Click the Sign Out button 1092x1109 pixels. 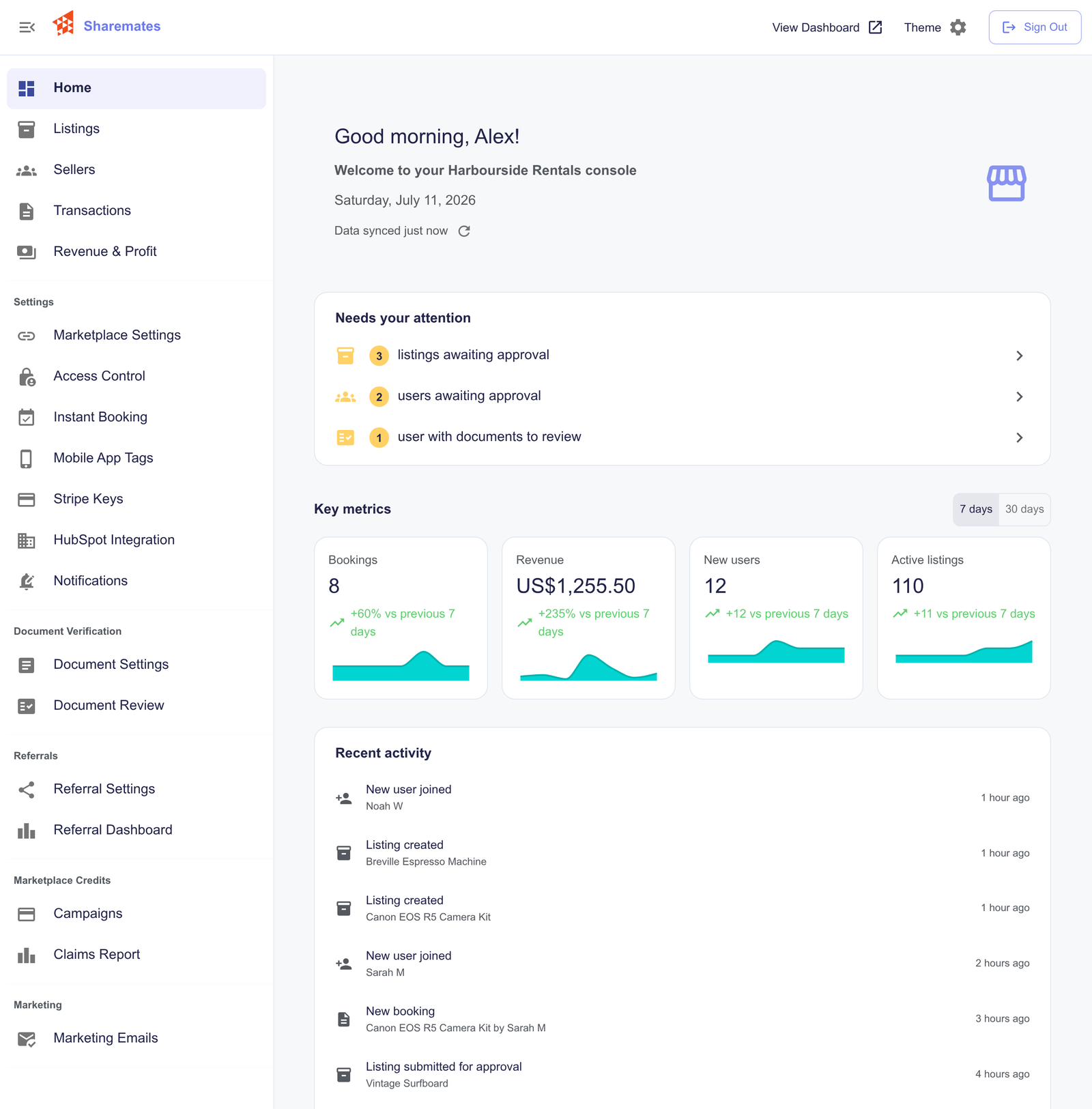tap(1035, 27)
